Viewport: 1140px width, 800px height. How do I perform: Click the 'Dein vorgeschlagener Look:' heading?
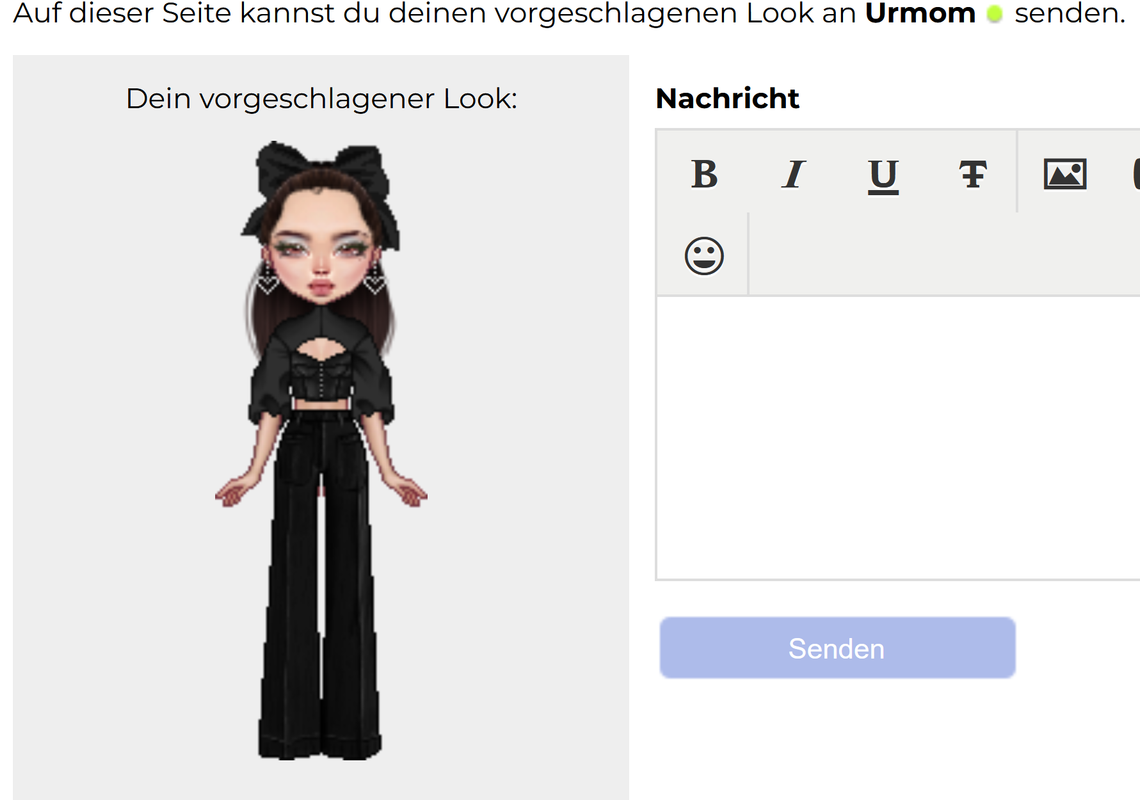[321, 99]
